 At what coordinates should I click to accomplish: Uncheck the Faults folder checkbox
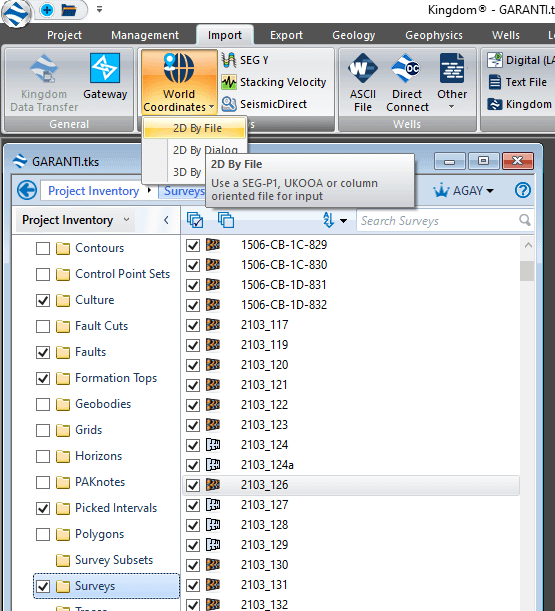(x=43, y=352)
